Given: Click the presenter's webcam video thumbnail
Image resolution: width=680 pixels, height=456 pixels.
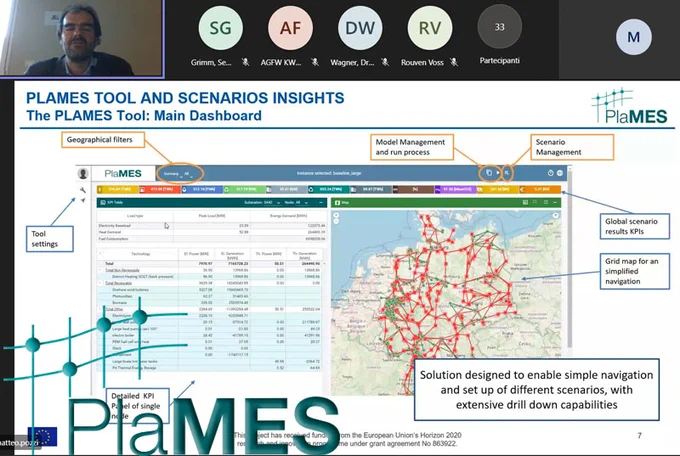Looking at the screenshot, I should (82, 38).
